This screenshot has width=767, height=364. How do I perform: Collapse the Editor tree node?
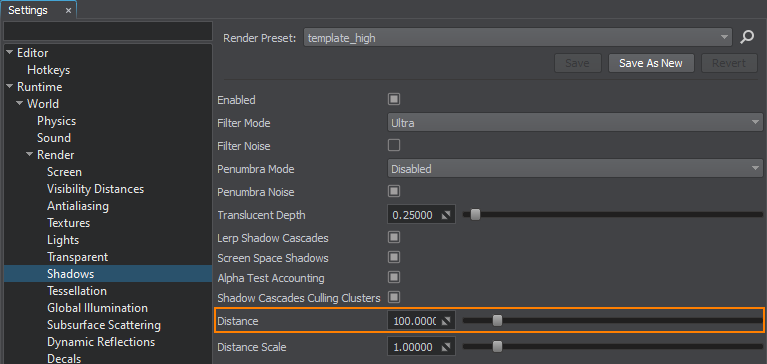tap(9, 53)
